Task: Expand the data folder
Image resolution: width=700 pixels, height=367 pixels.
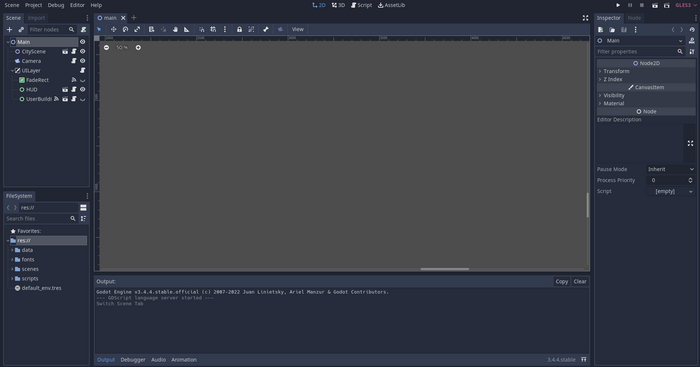Action: click(x=12, y=250)
